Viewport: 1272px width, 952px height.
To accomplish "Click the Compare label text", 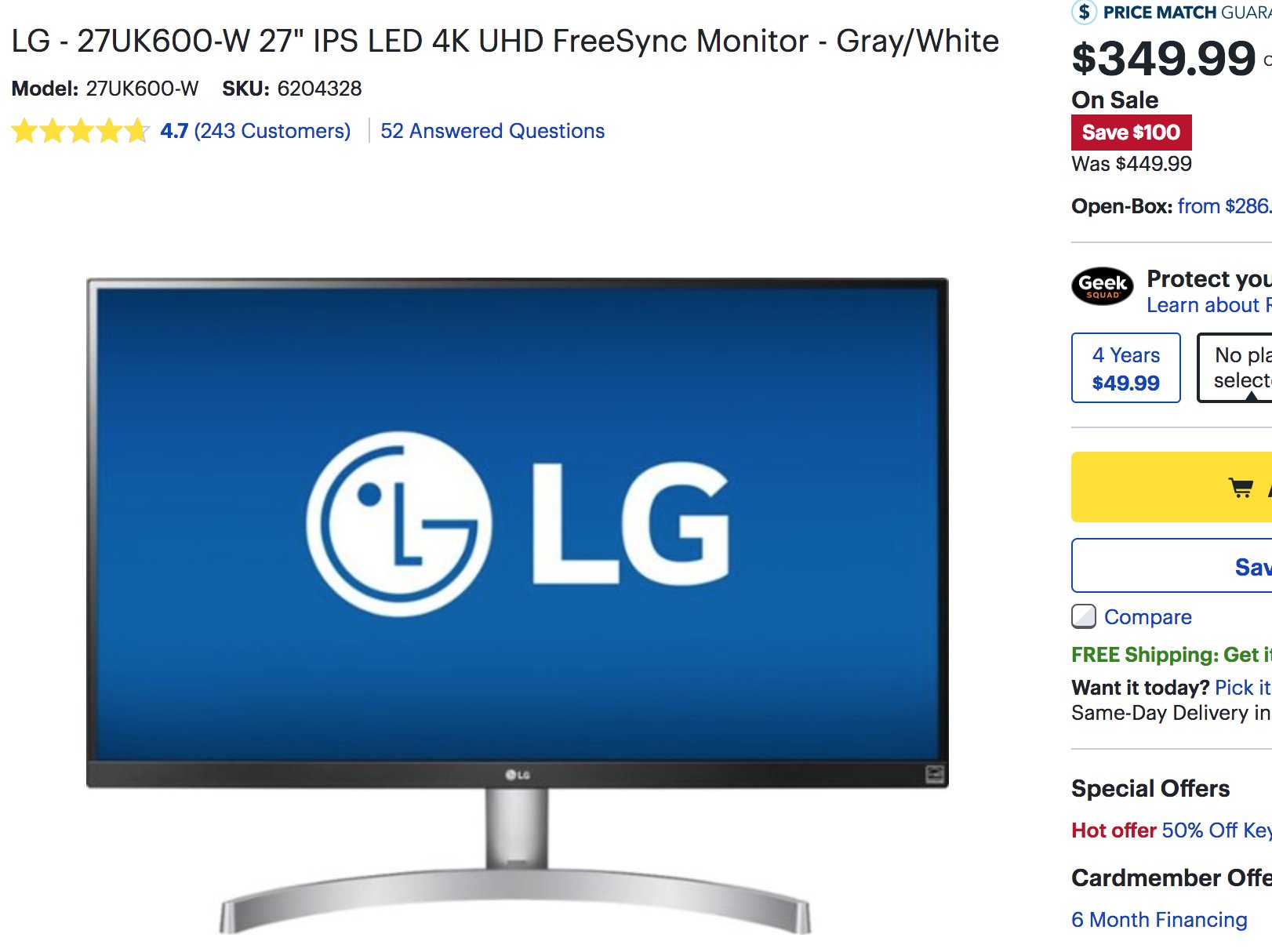I will click(x=1148, y=617).
